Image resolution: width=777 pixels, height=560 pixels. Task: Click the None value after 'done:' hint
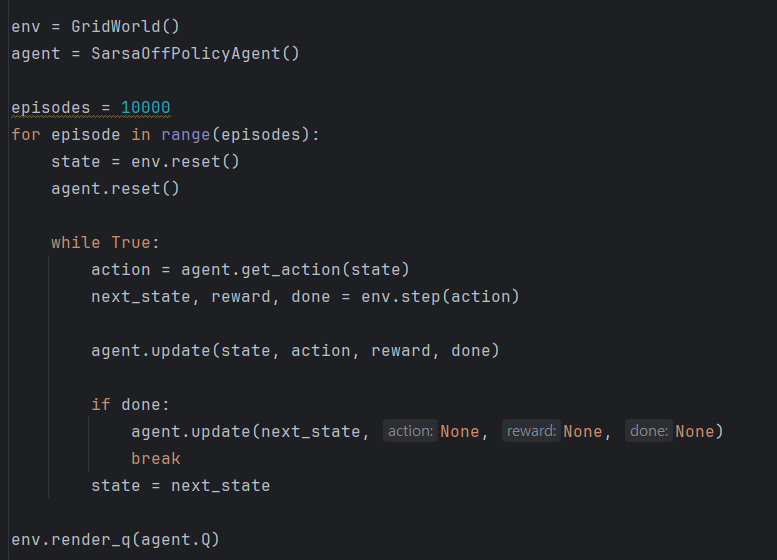pyautogui.click(x=695, y=431)
